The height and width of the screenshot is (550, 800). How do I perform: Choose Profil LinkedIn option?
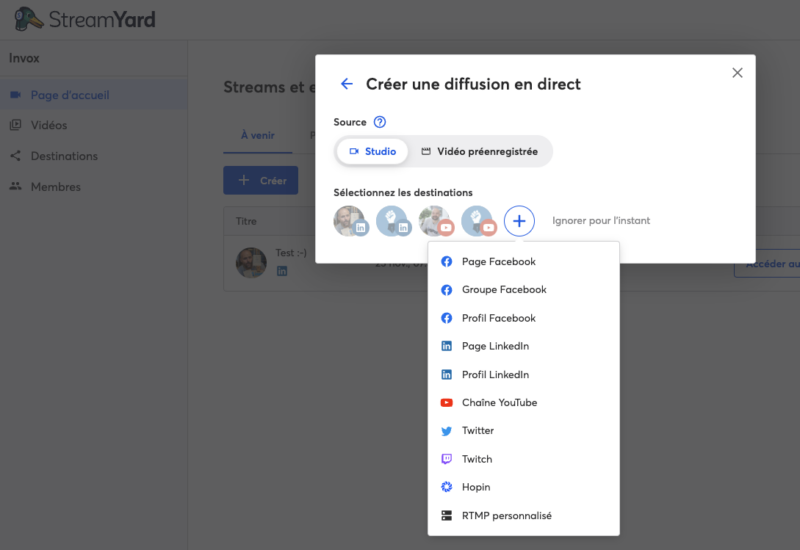pyautogui.click(x=523, y=374)
